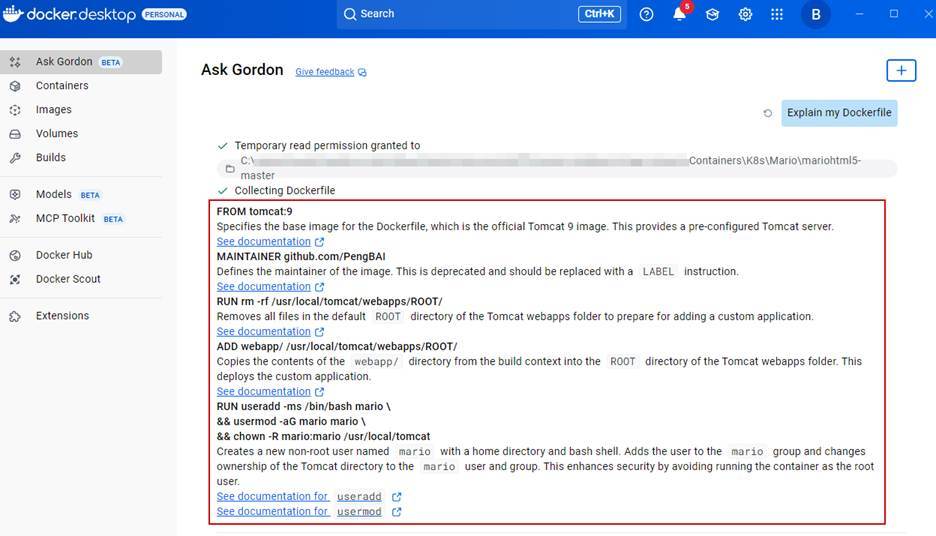
Task: Click the Explain my Dockerfile button
Action: tap(839, 113)
